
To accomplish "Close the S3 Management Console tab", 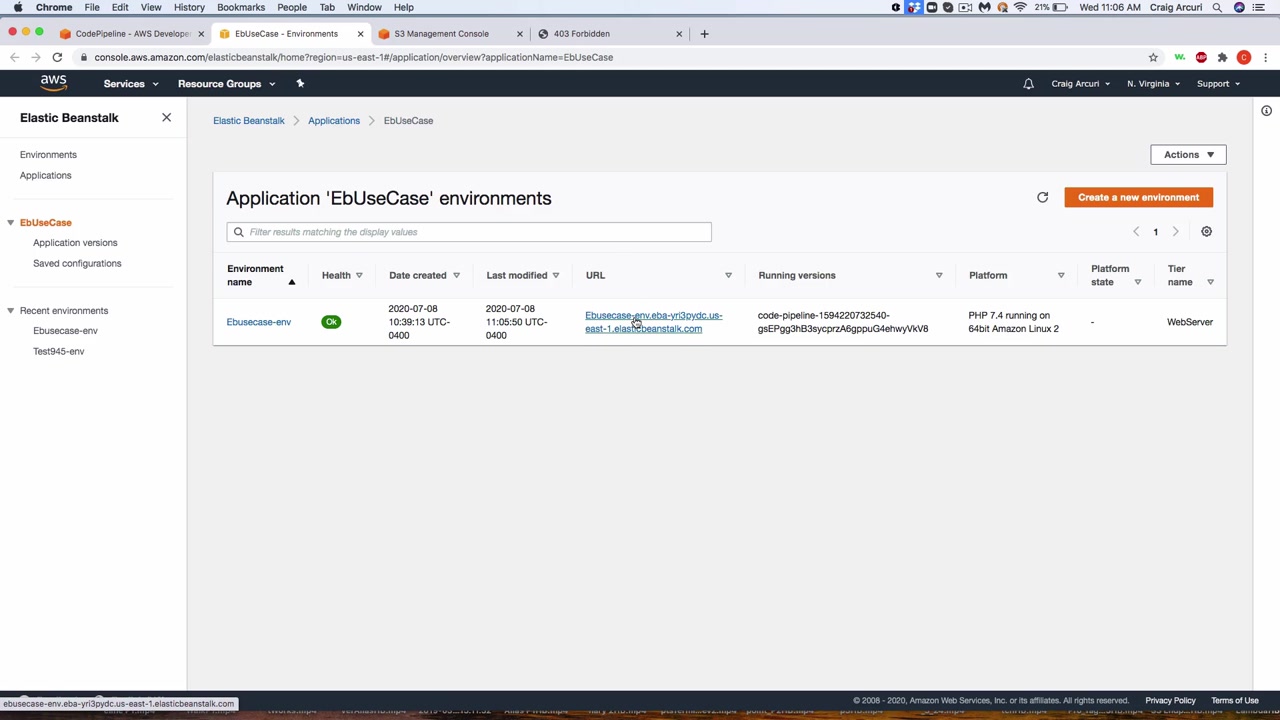I will (x=520, y=34).
